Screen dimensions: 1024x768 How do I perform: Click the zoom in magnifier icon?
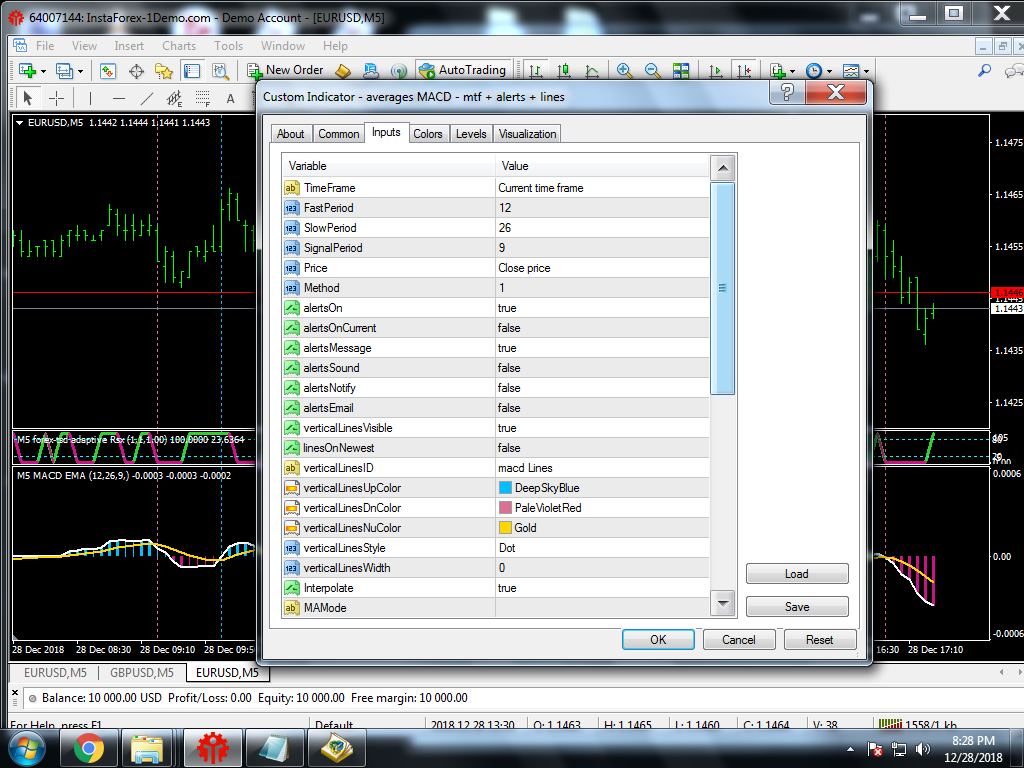point(625,70)
